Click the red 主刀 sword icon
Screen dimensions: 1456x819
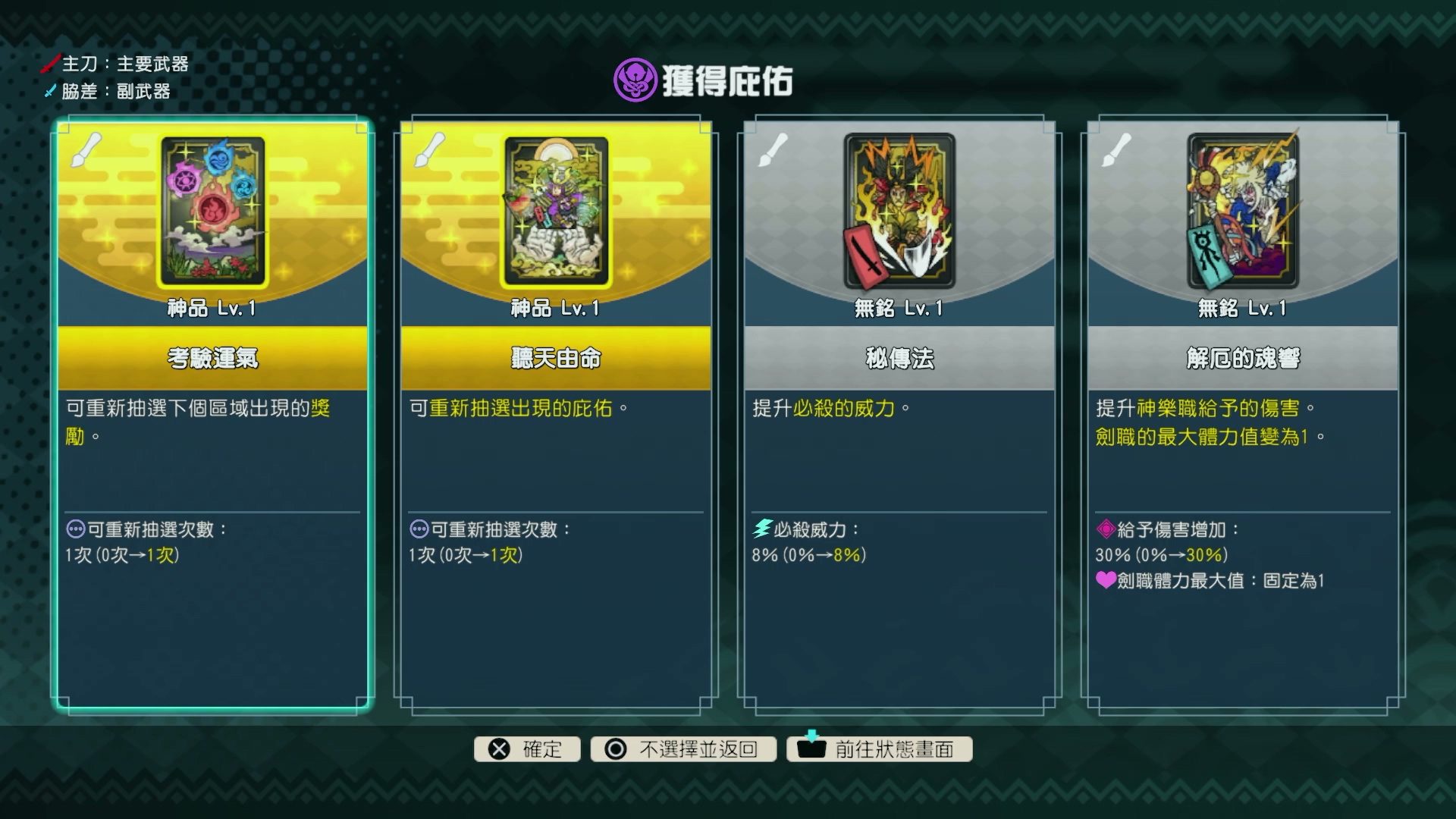click(x=50, y=64)
